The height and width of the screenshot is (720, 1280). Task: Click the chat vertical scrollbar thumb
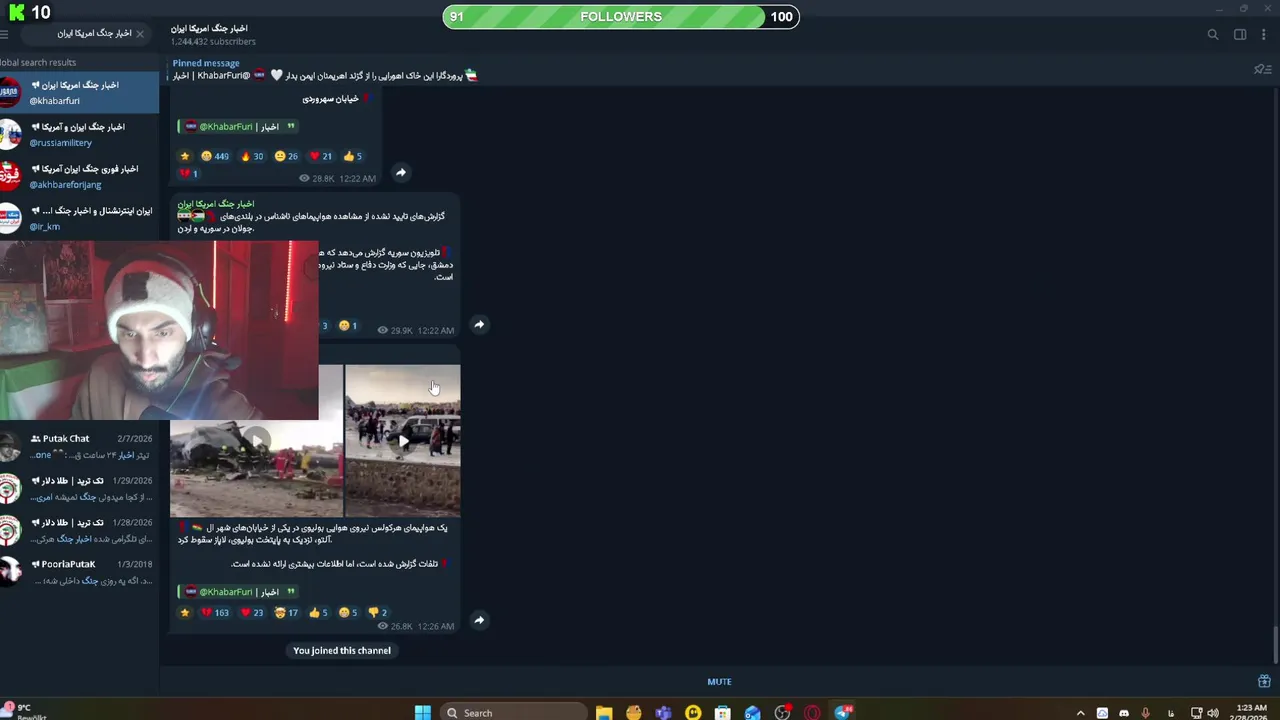coord(1276,645)
